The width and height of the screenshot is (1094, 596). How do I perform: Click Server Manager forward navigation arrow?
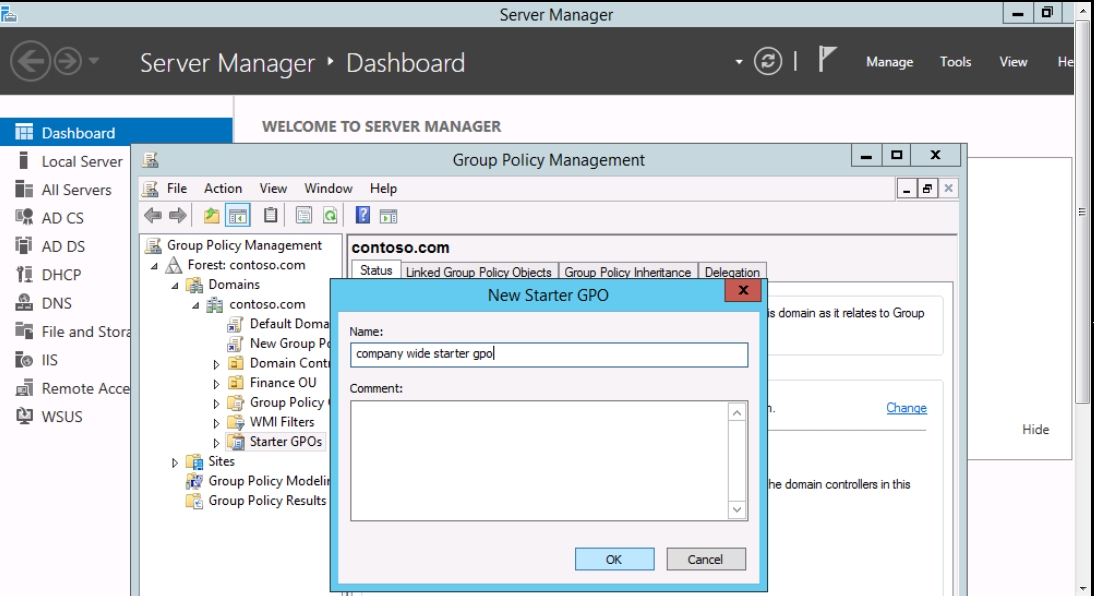pyautogui.click(x=68, y=61)
